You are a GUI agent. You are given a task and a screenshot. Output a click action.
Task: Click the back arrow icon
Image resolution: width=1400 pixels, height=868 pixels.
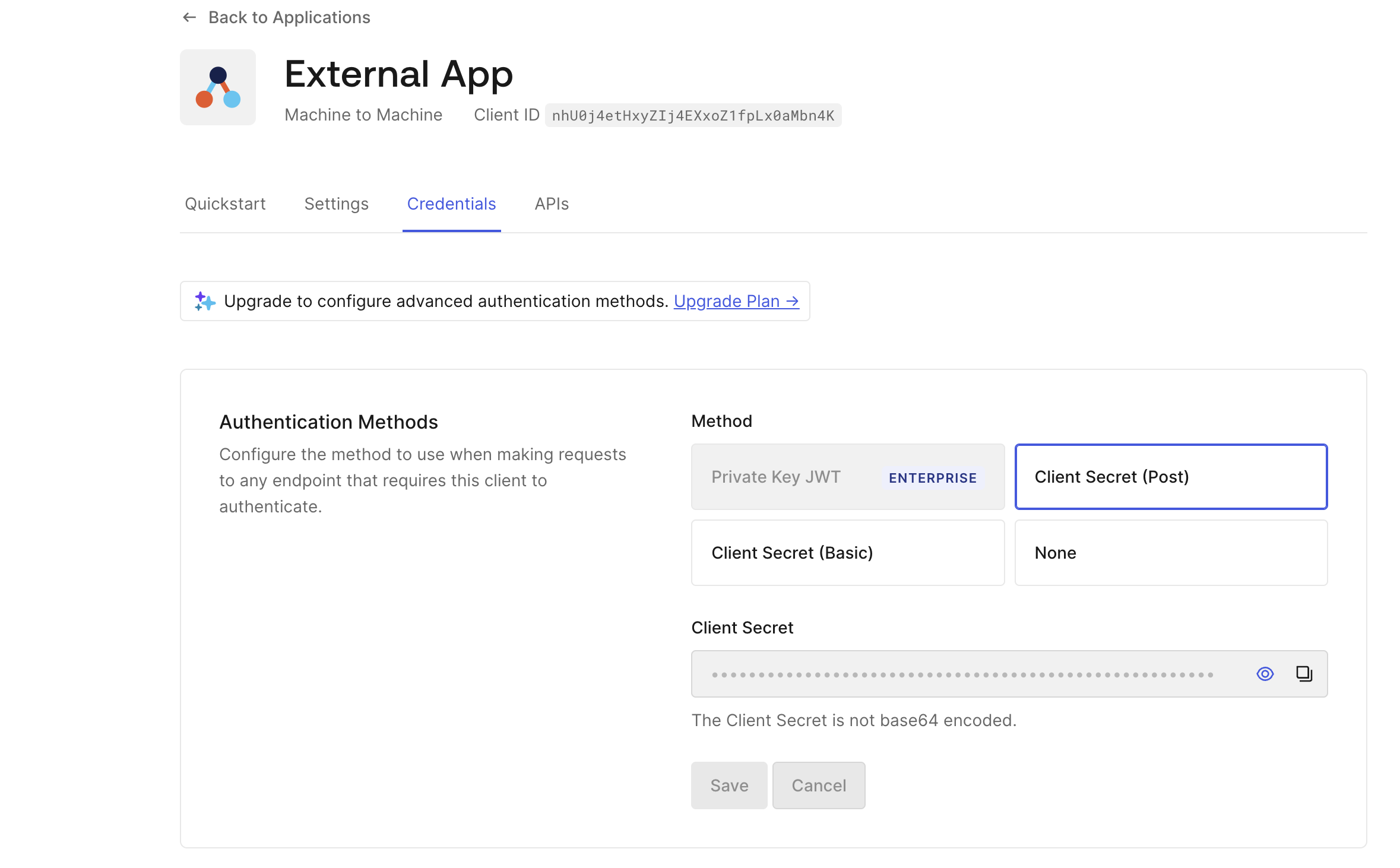(x=189, y=18)
